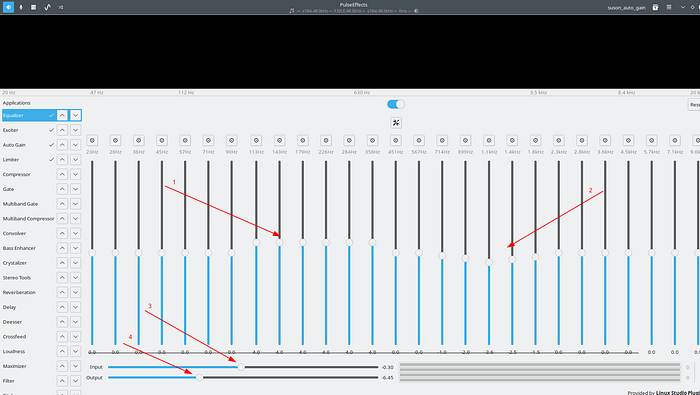Select the Equalizer plugin in the sidebar
The width and height of the screenshot is (700, 395).
pos(28,115)
